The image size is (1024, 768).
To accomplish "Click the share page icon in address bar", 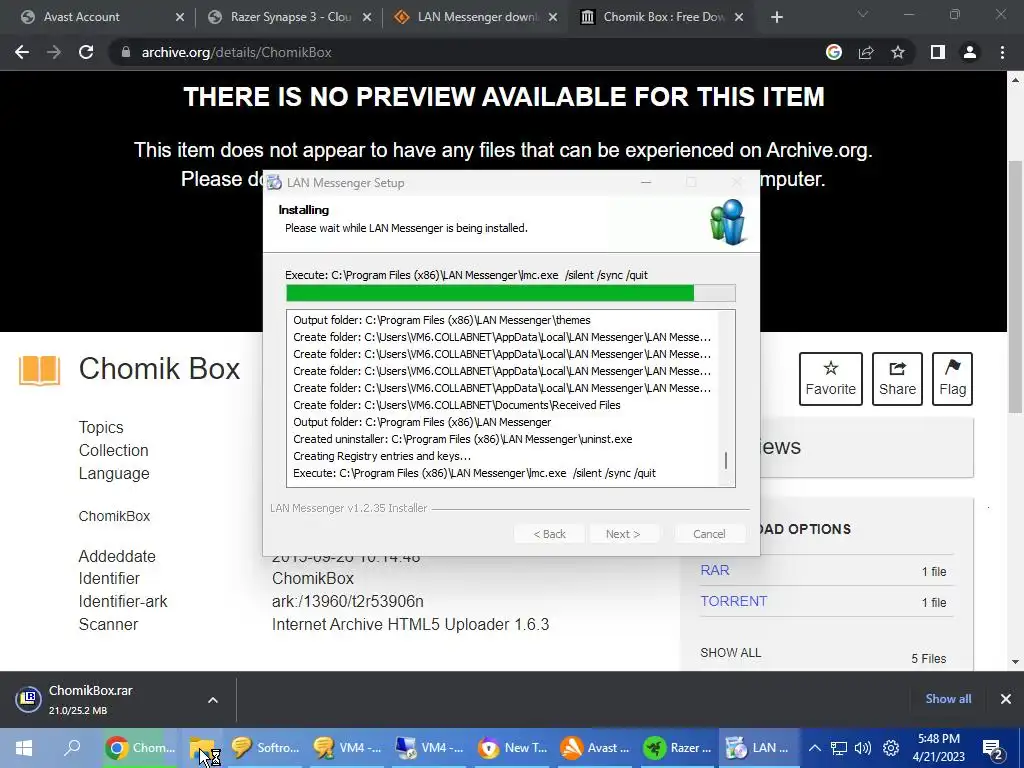I will 866,52.
